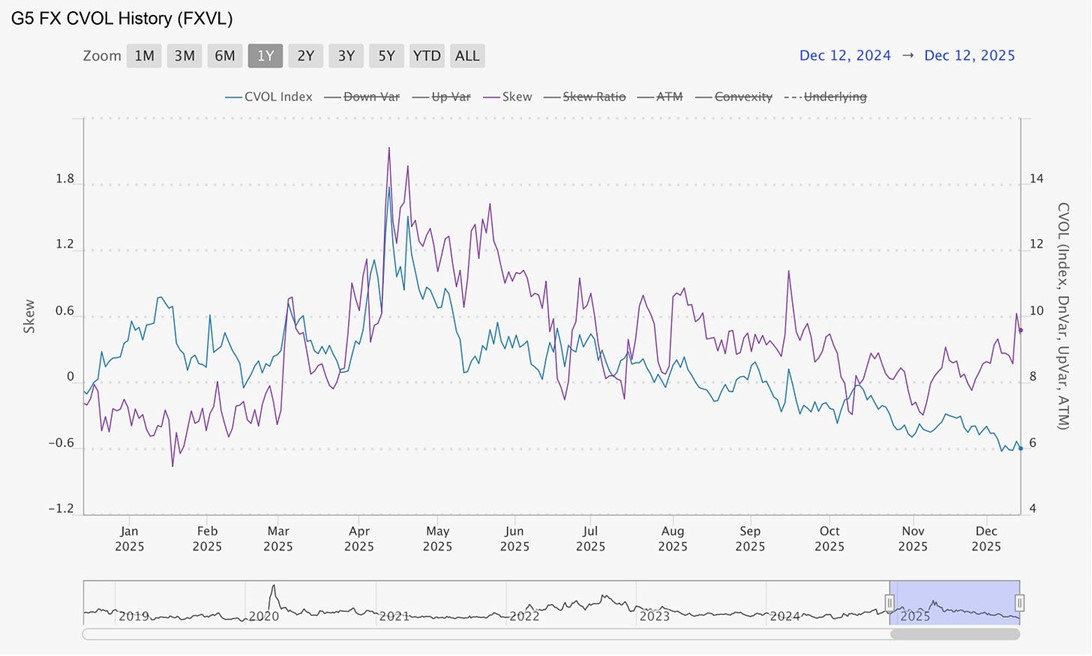Enable the Underlying dashed series
This screenshot has width=1092, height=656.
pyautogui.click(x=826, y=97)
